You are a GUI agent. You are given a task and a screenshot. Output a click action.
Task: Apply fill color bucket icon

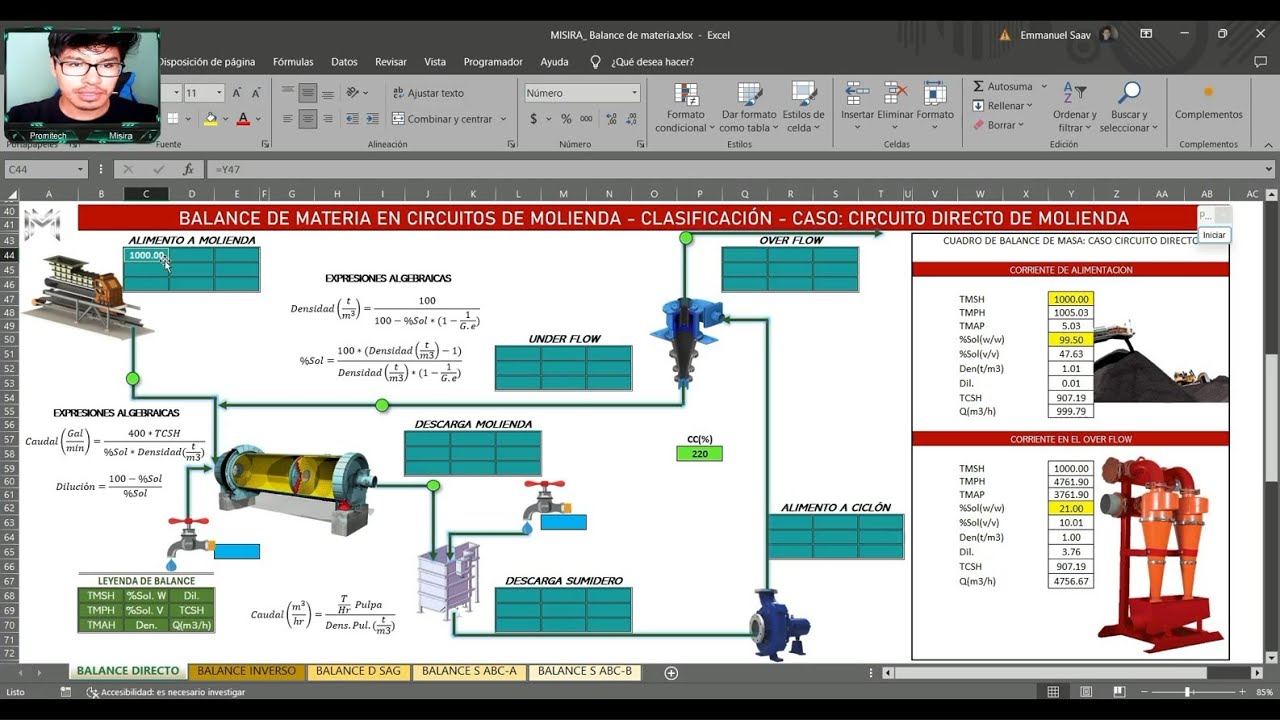pyautogui.click(x=210, y=119)
